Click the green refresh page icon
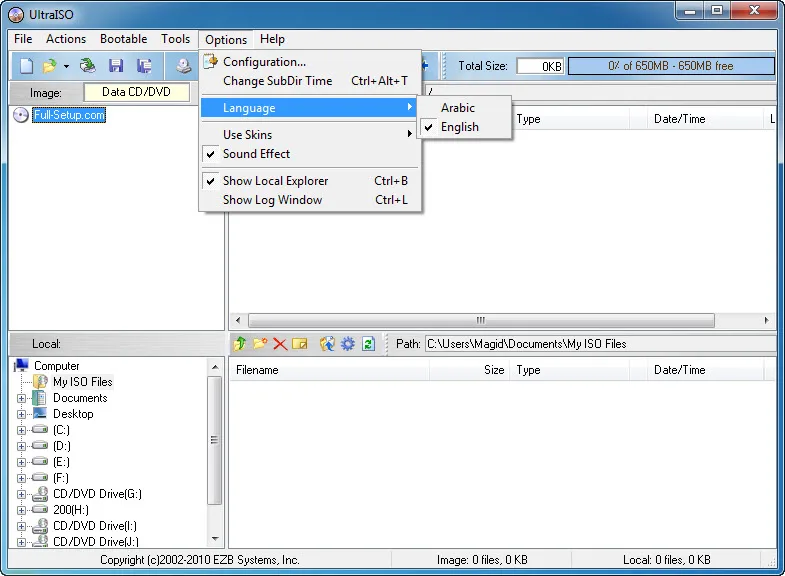The image size is (785, 576). (368, 344)
